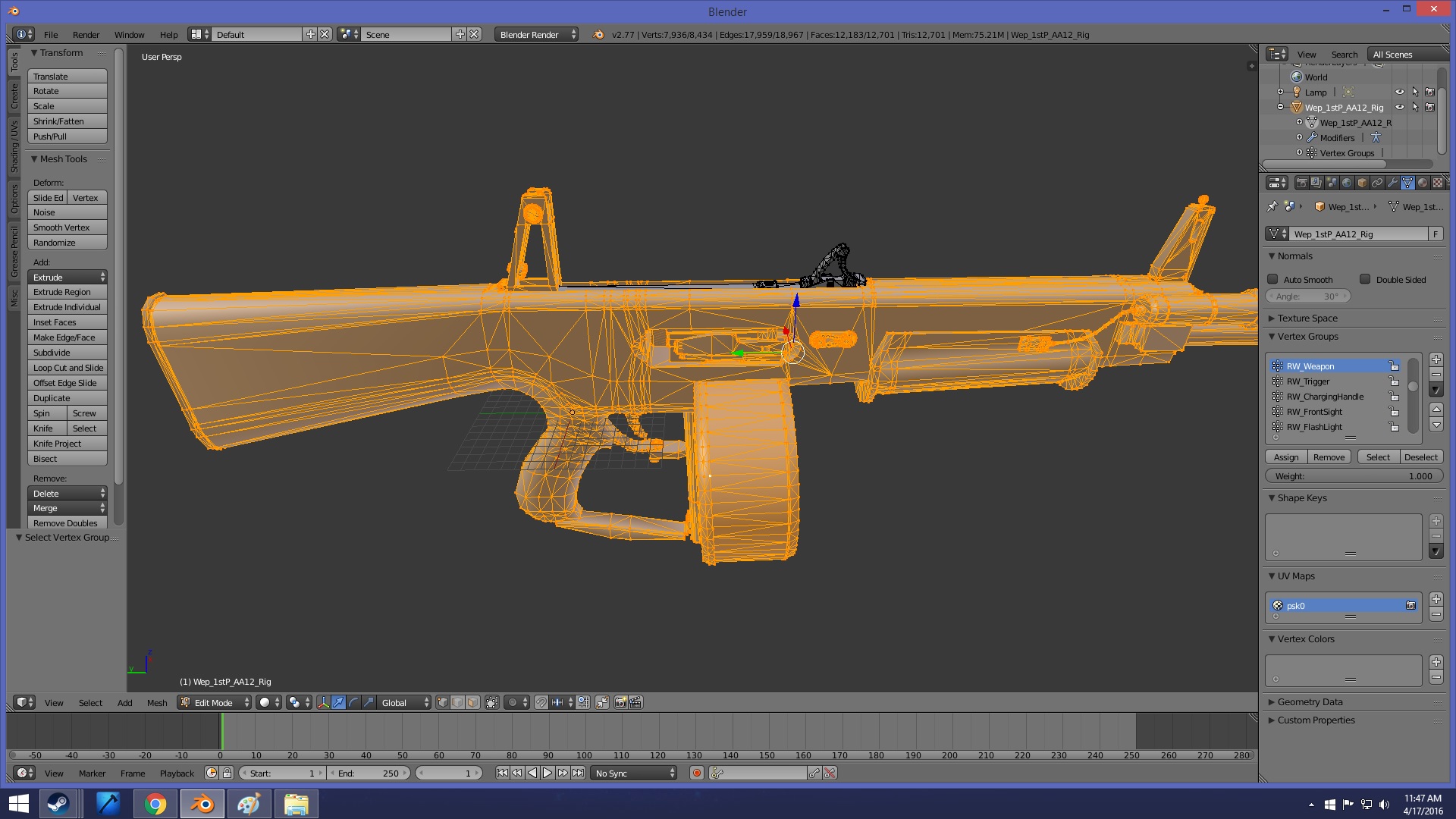The width and height of the screenshot is (1456, 819).
Task: Select face select mode cube icon
Action: coord(472,703)
